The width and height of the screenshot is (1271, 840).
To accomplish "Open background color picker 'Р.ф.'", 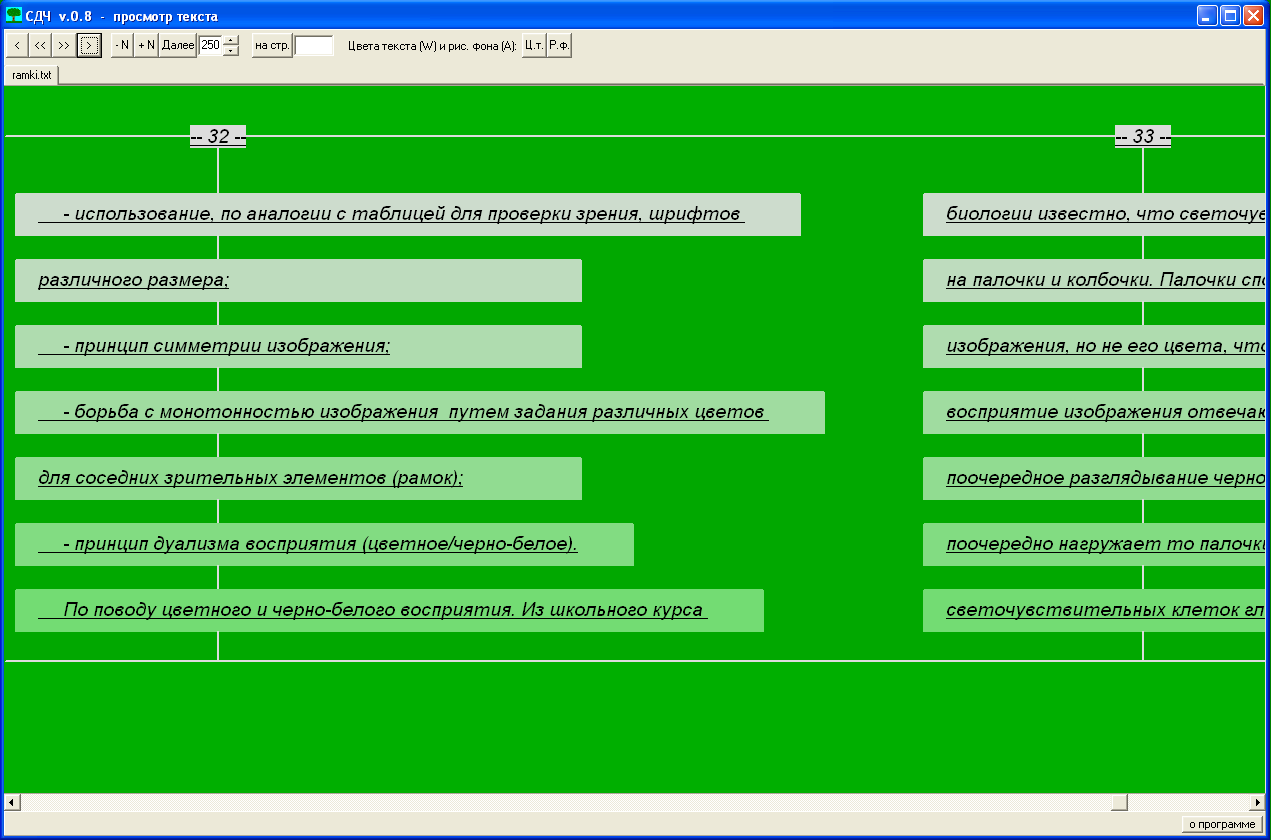I will click(559, 45).
